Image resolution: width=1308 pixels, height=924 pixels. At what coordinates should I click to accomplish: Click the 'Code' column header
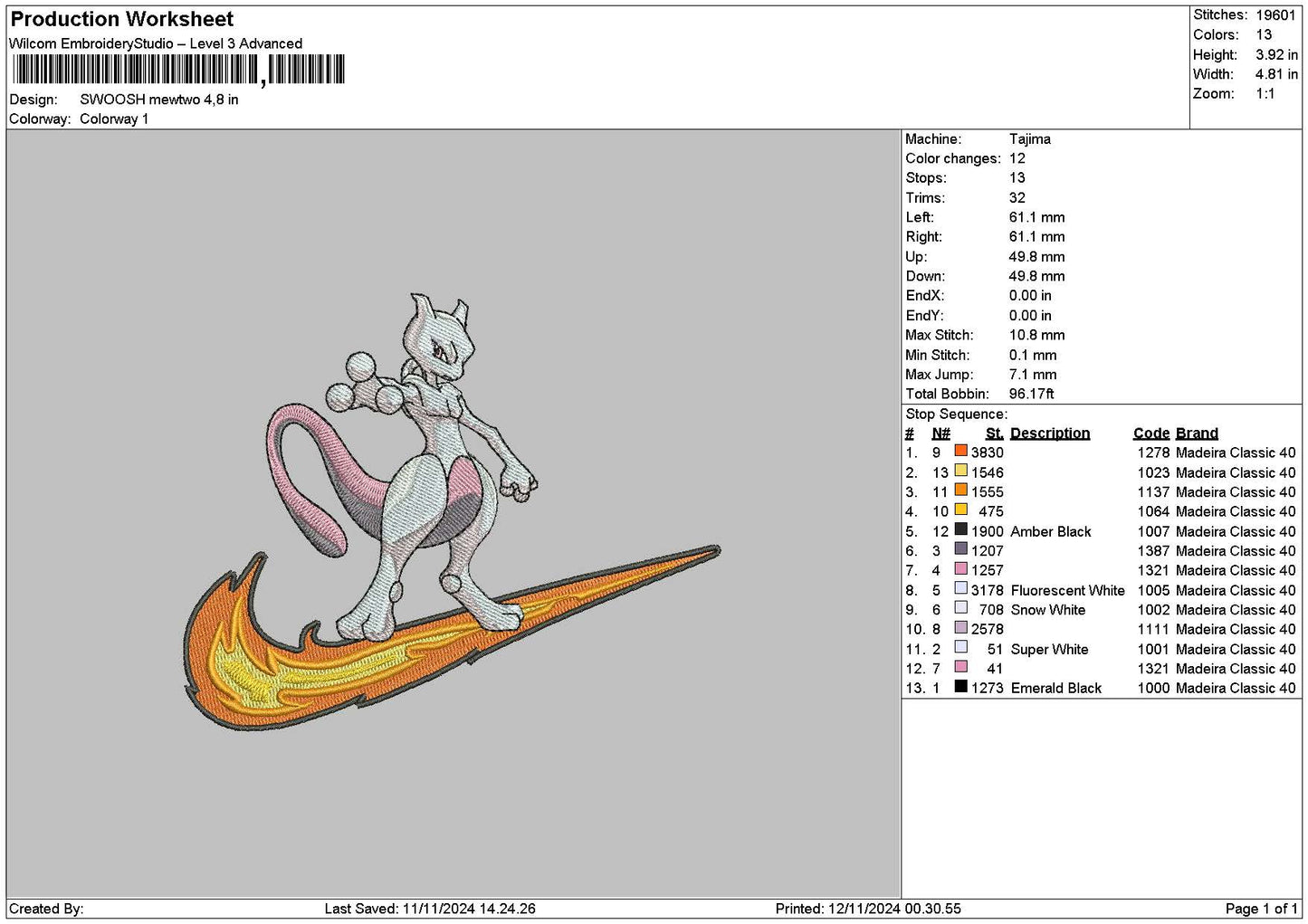[x=1151, y=433]
